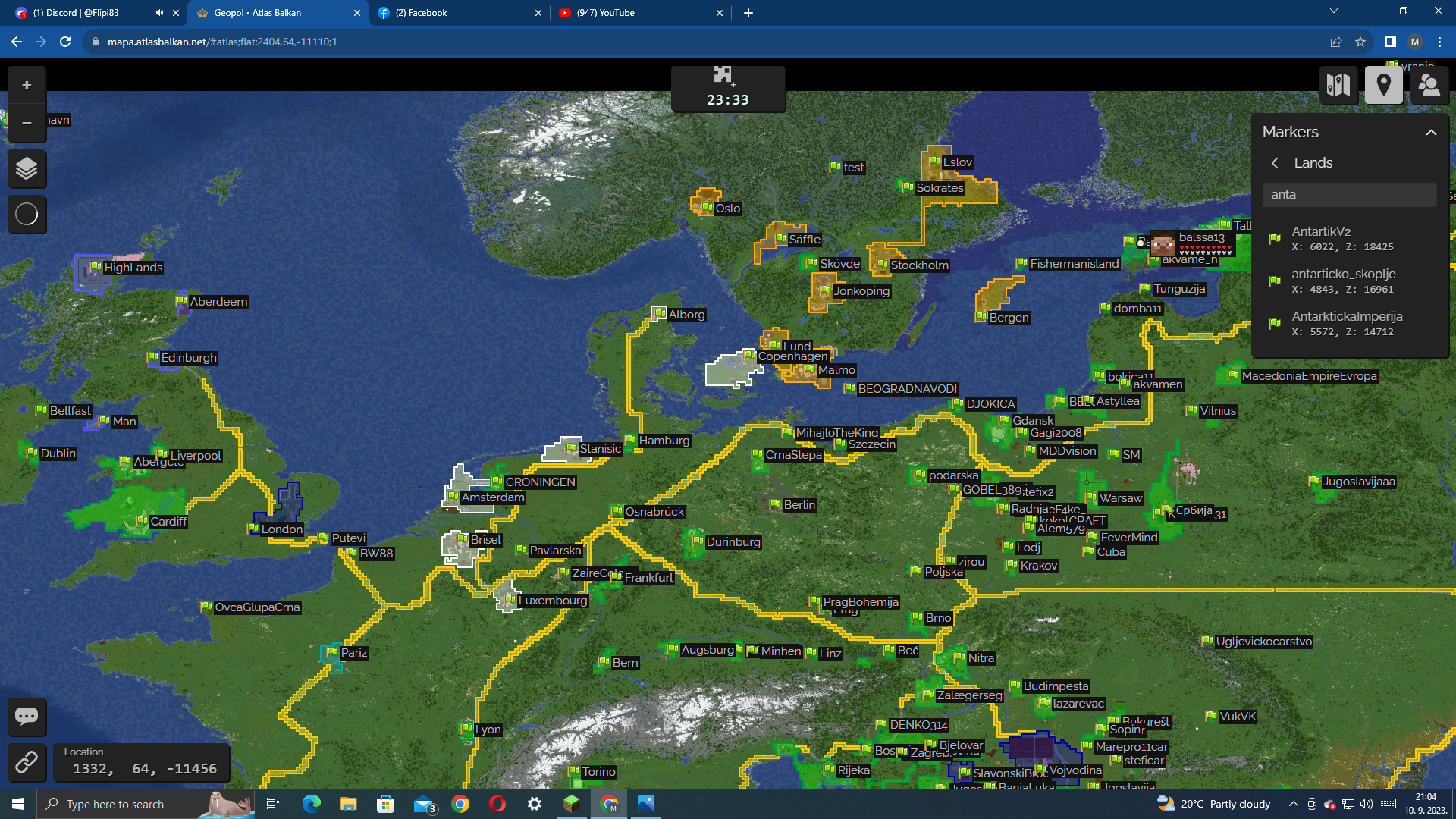
Task: Collapse the Markers panel chevron
Action: tap(1431, 132)
